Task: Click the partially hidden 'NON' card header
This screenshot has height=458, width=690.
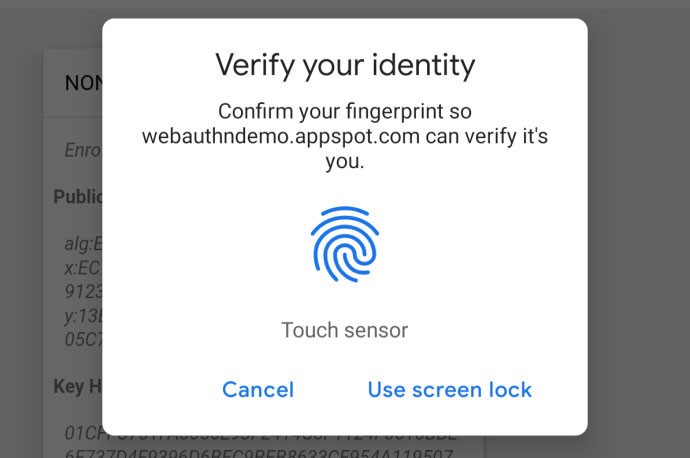Action: click(x=83, y=84)
